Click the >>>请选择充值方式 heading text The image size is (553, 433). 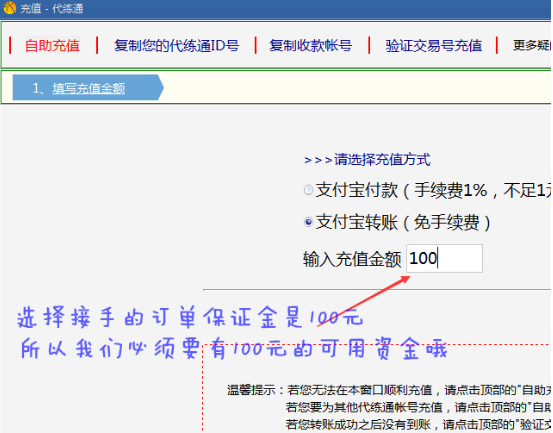367,160
